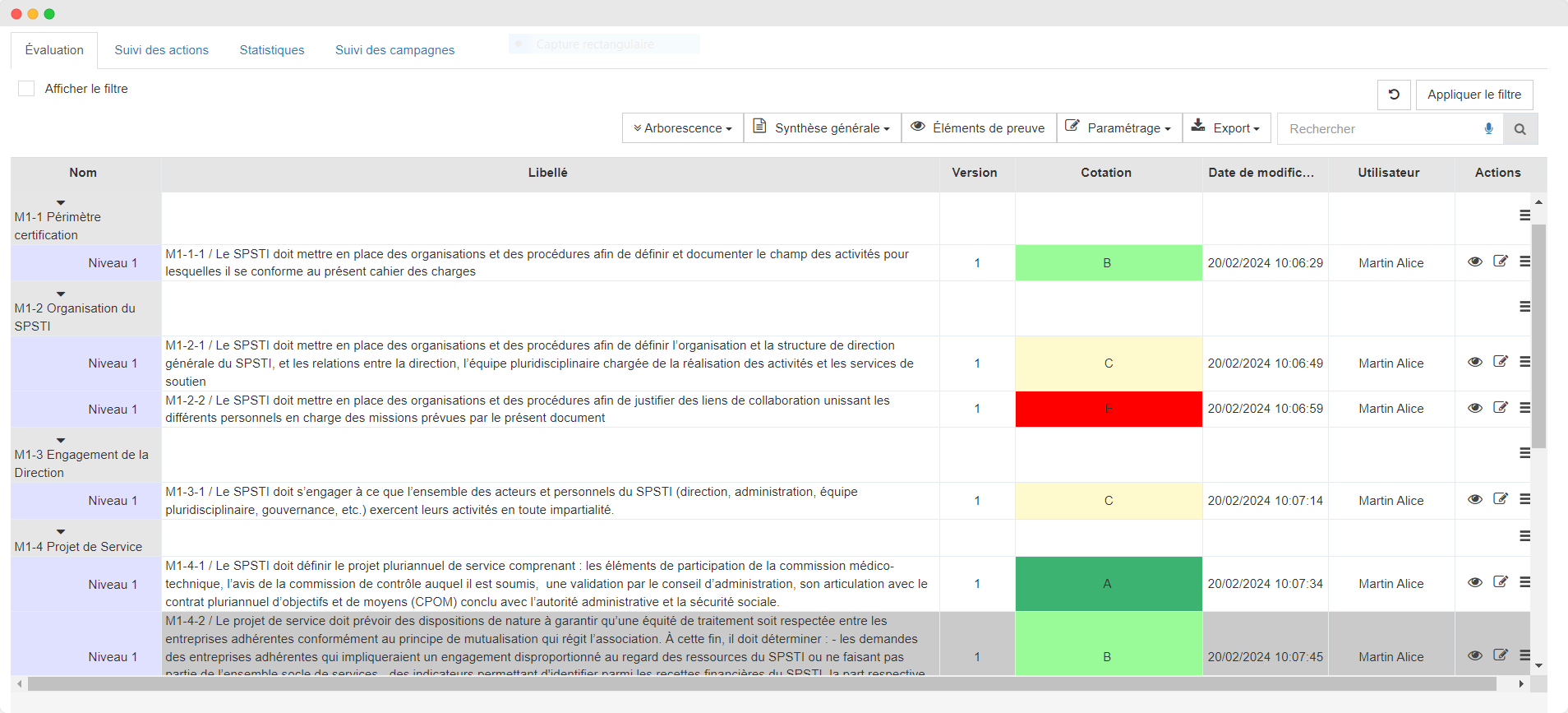Switch to Suivi des actions tab
1568x713 pixels.
(x=162, y=50)
